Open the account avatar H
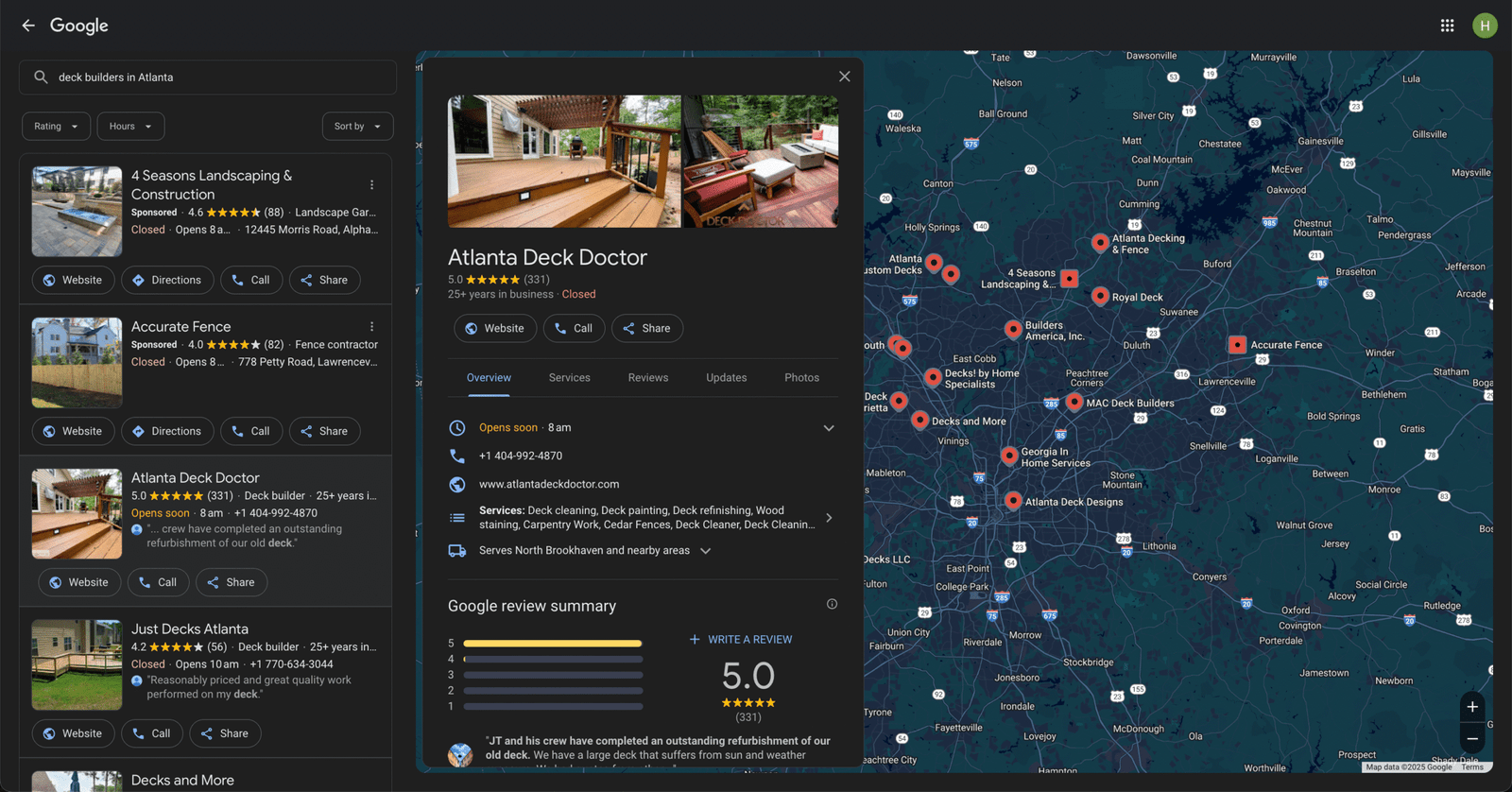Screen dimensions: 1512x792 [x=1485, y=26]
